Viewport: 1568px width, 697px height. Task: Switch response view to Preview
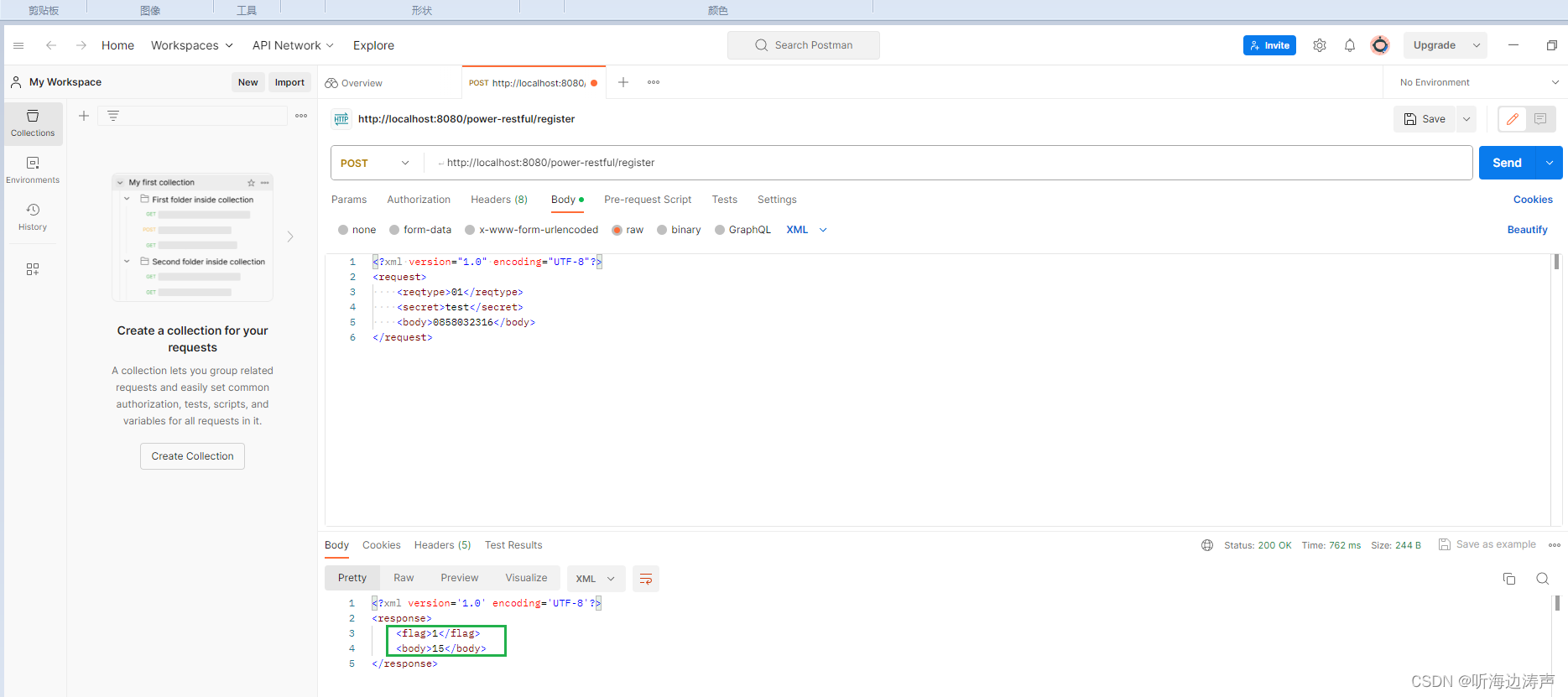460,578
